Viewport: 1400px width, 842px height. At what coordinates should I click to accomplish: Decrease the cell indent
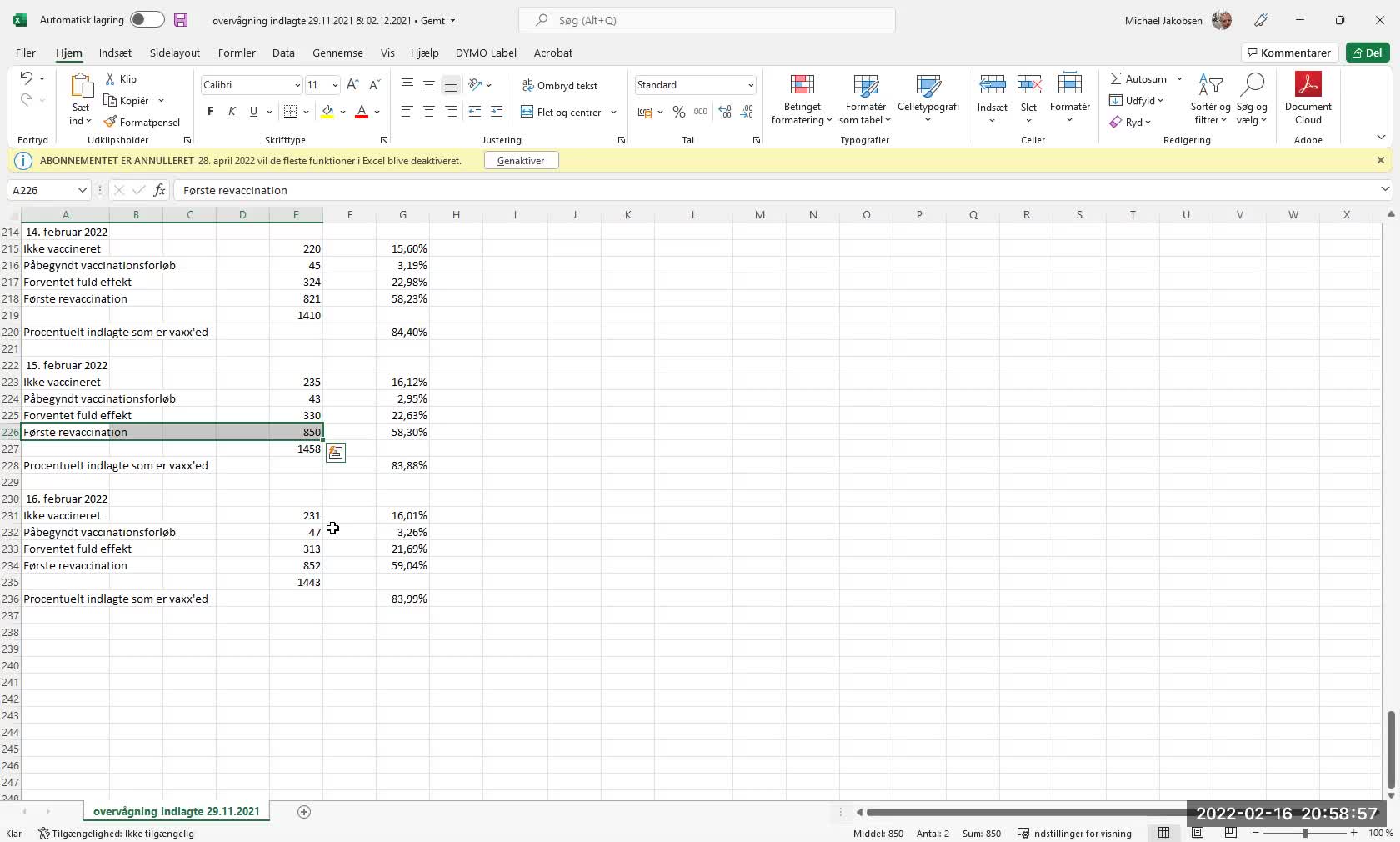[x=475, y=112]
